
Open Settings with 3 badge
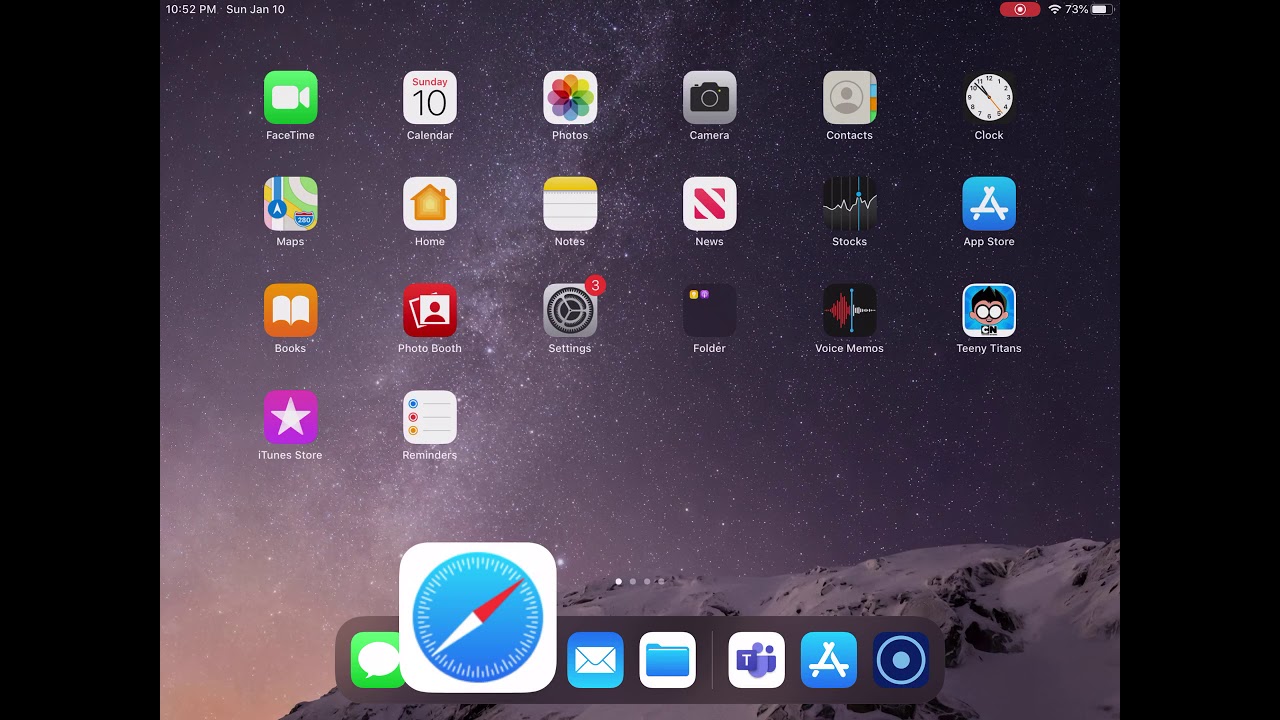click(570, 311)
